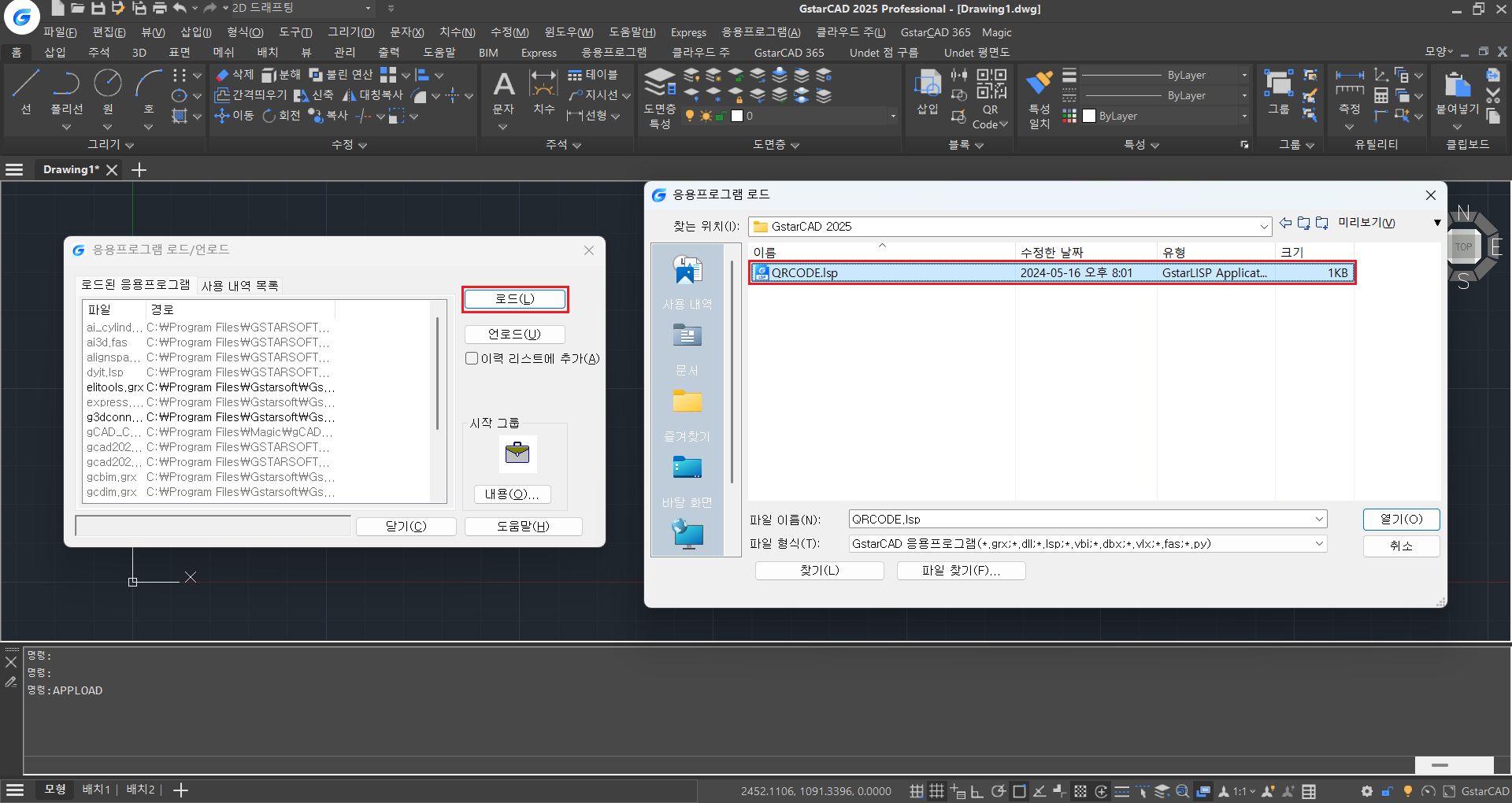Click the Rotate (회전) tool
Image resolution: width=1512 pixels, height=803 pixels.
(x=281, y=116)
